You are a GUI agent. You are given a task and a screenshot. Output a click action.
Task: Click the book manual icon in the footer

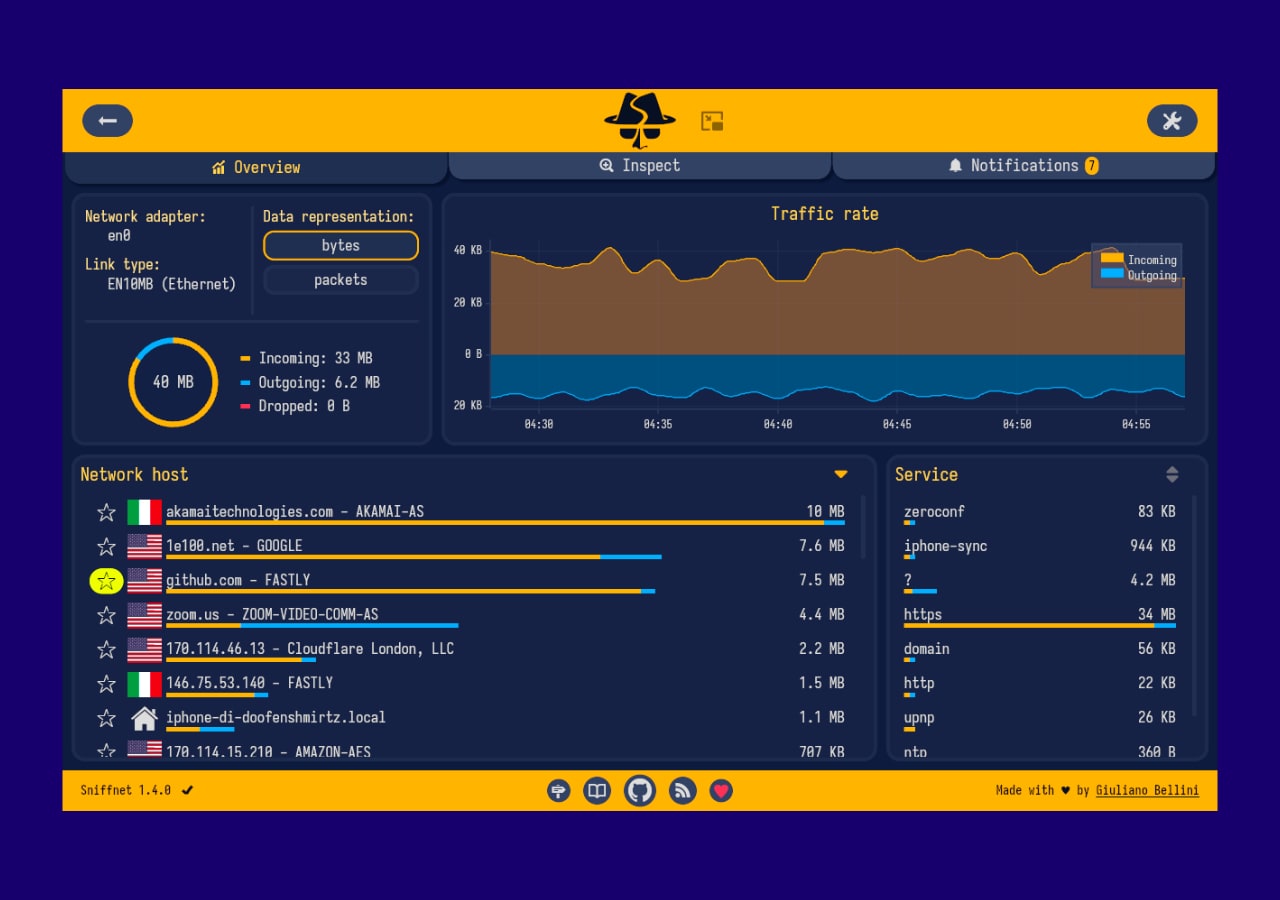point(597,790)
